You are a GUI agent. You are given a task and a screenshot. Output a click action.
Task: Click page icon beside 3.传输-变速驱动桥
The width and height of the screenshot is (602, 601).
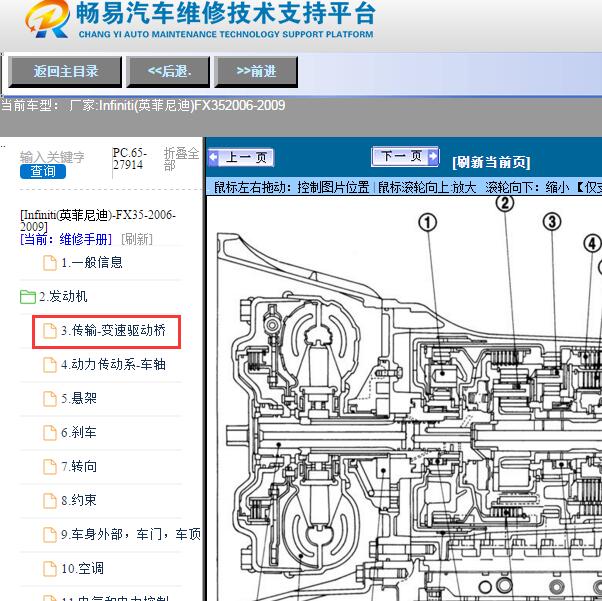pyautogui.click(x=50, y=331)
